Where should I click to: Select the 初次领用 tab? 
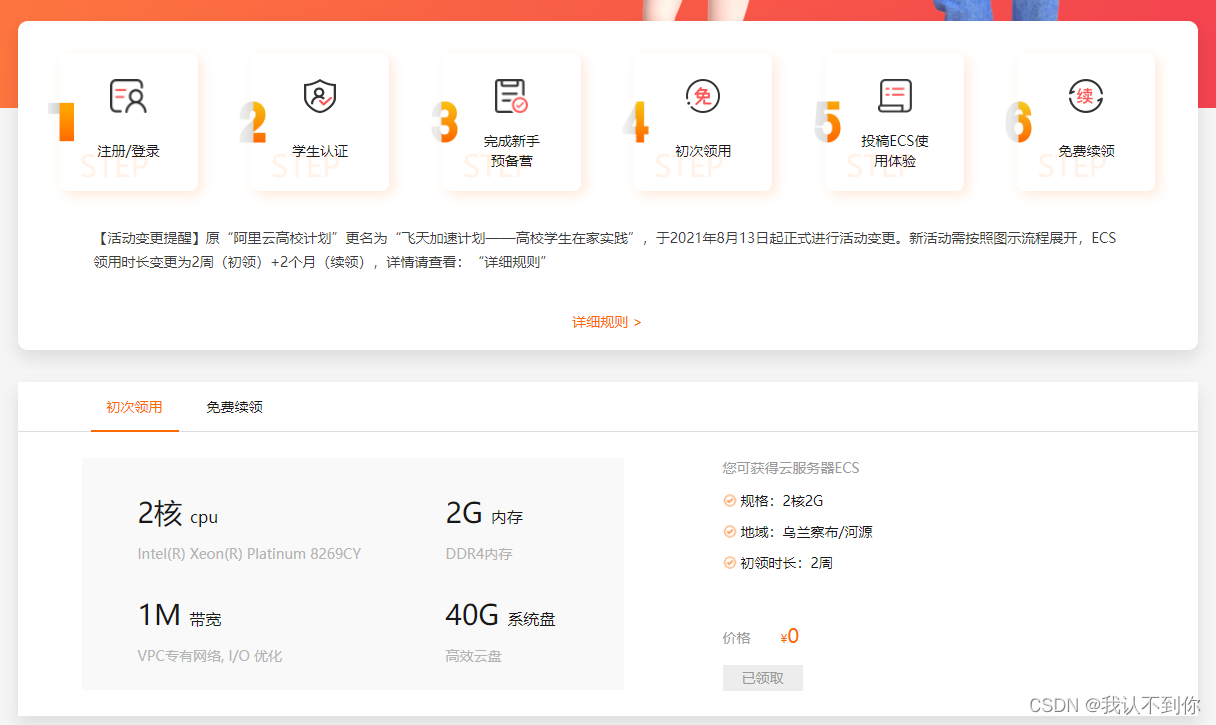[x=134, y=407]
